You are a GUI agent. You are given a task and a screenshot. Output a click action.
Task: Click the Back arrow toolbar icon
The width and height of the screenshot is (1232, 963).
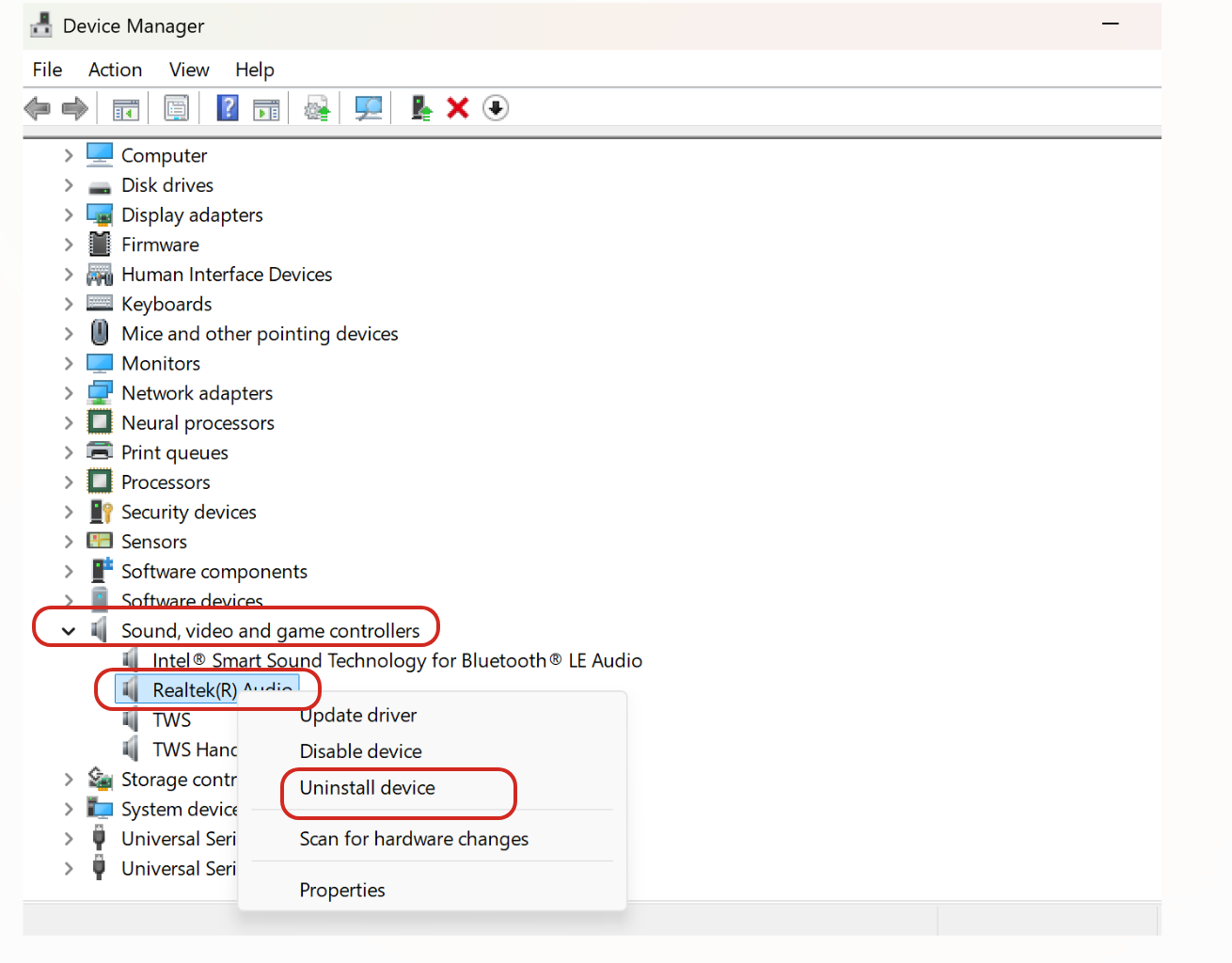point(37,109)
